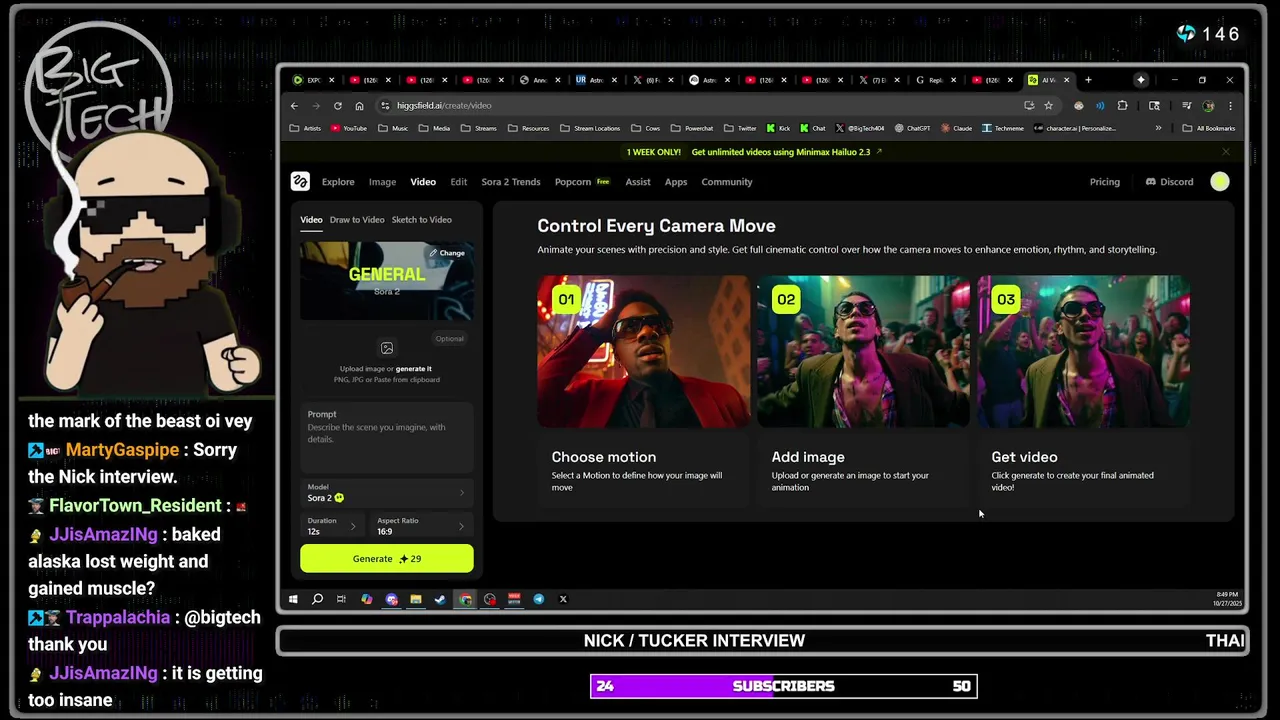Open the Techmeme bookmark

pyautogui.click(x=1003, y=128)
